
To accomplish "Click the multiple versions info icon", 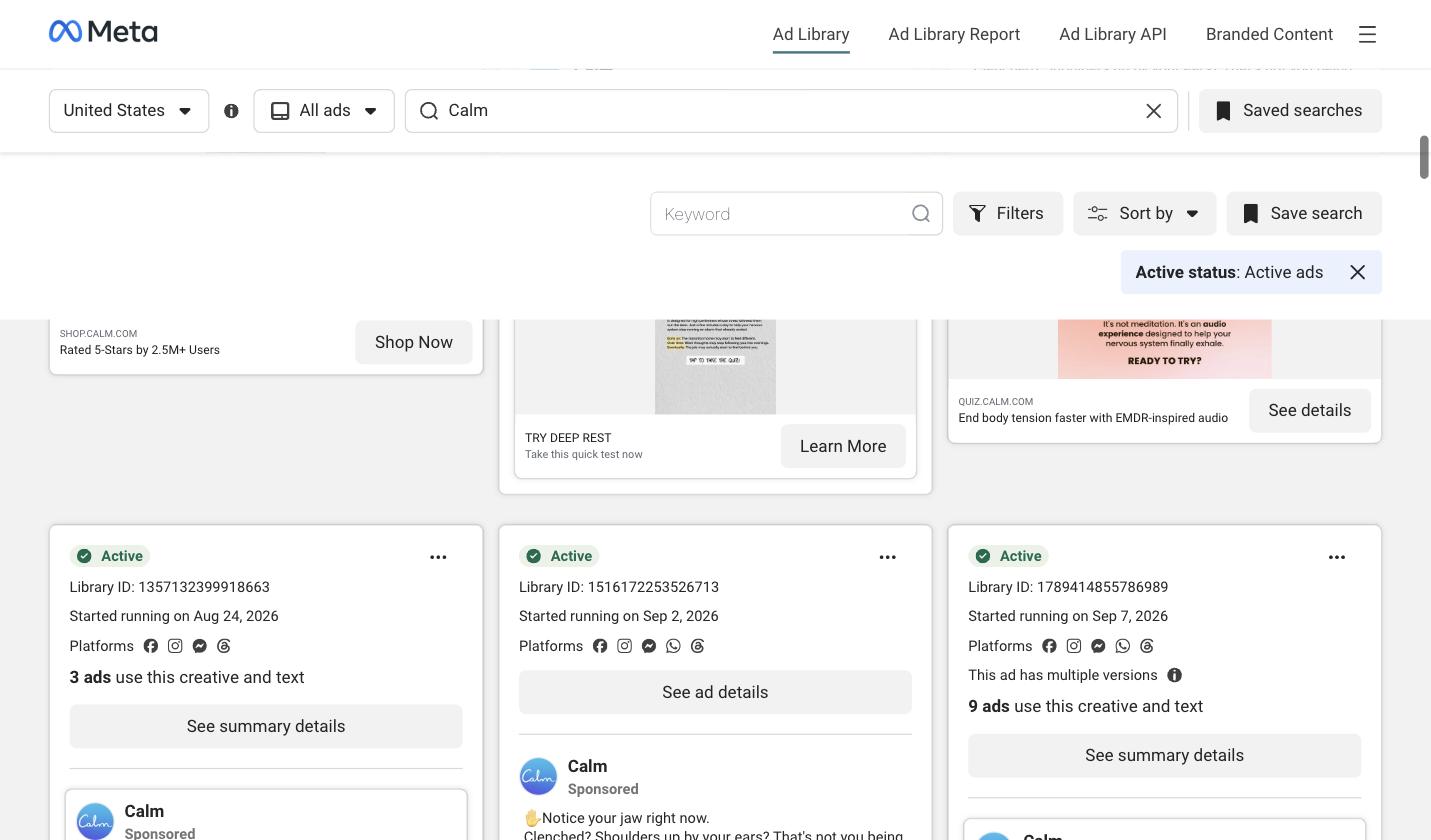I will [x=1175, y=675].
